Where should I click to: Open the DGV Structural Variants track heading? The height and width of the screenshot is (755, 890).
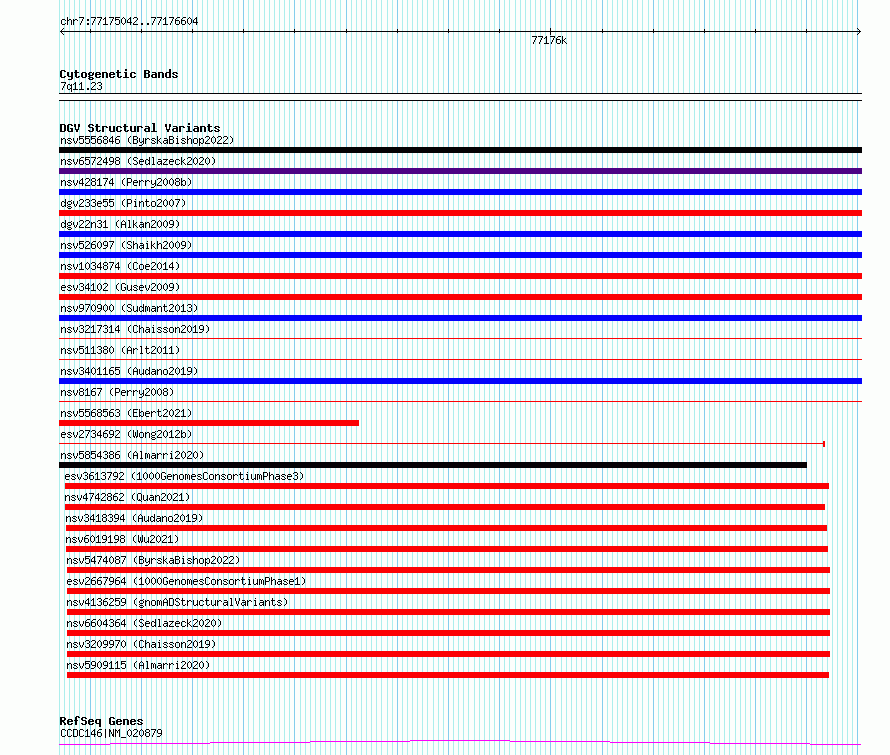pyautogui.click(x=140, y=128)
